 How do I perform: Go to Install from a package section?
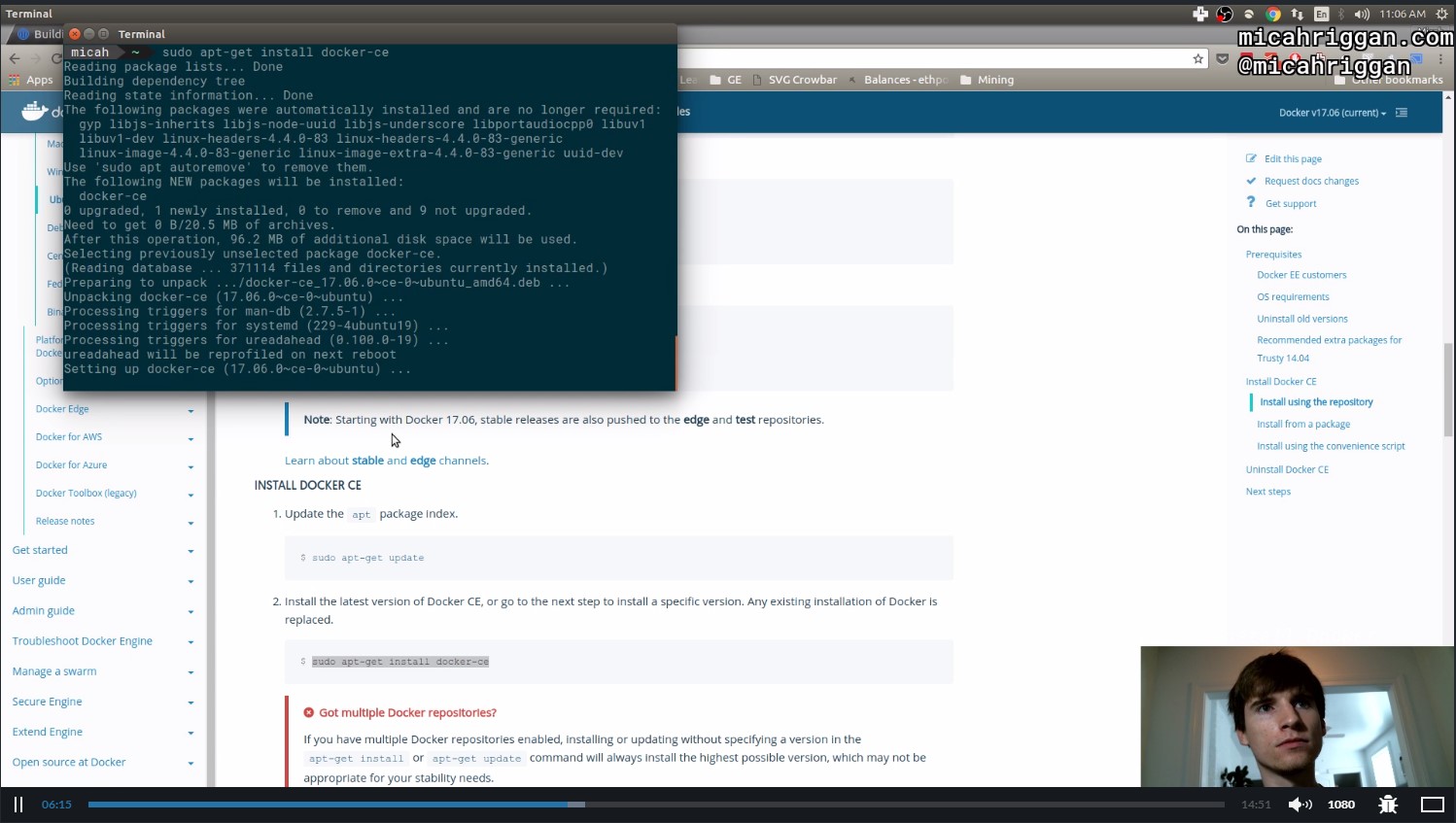coord(1303,425)
